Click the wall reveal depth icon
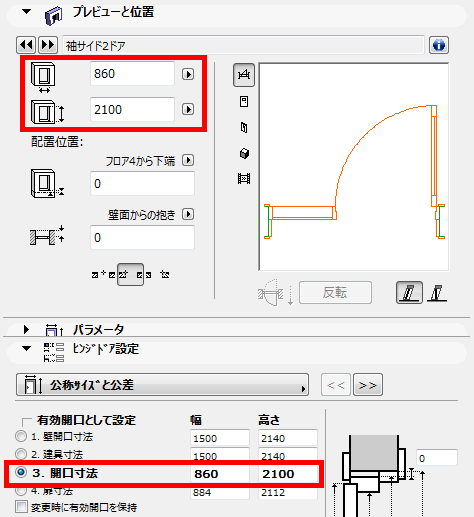 coord(47,237)
